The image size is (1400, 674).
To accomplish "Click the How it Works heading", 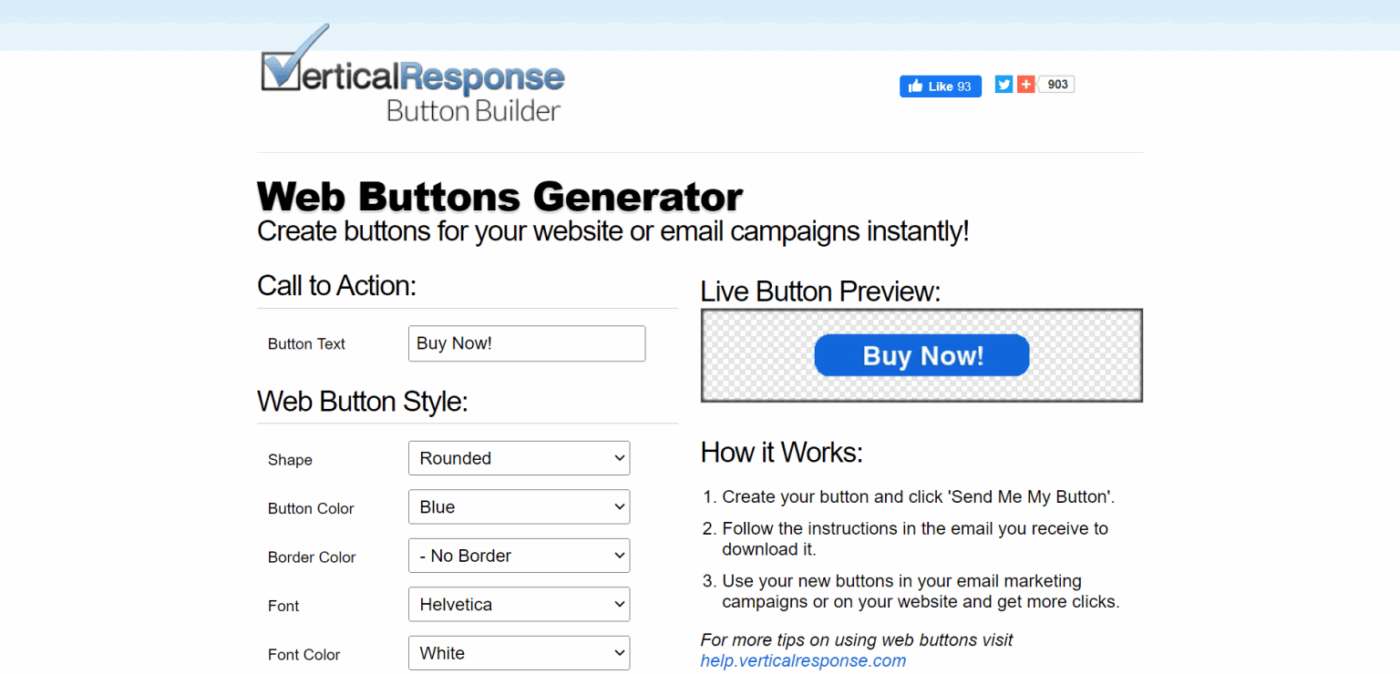I will pyautogui.click(x=782, y=452).
